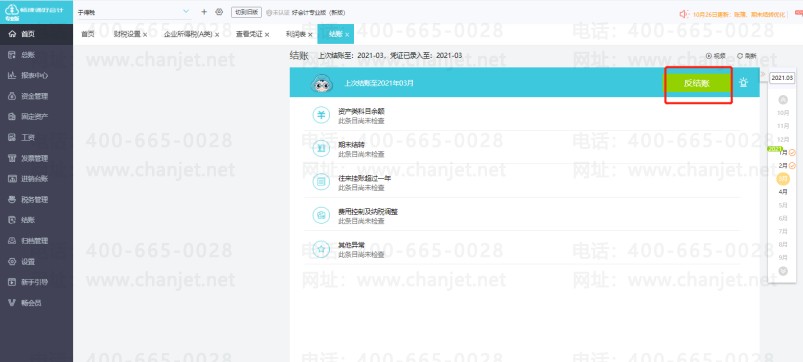Click the down arrow below 9月

click(x=783, y=271)
